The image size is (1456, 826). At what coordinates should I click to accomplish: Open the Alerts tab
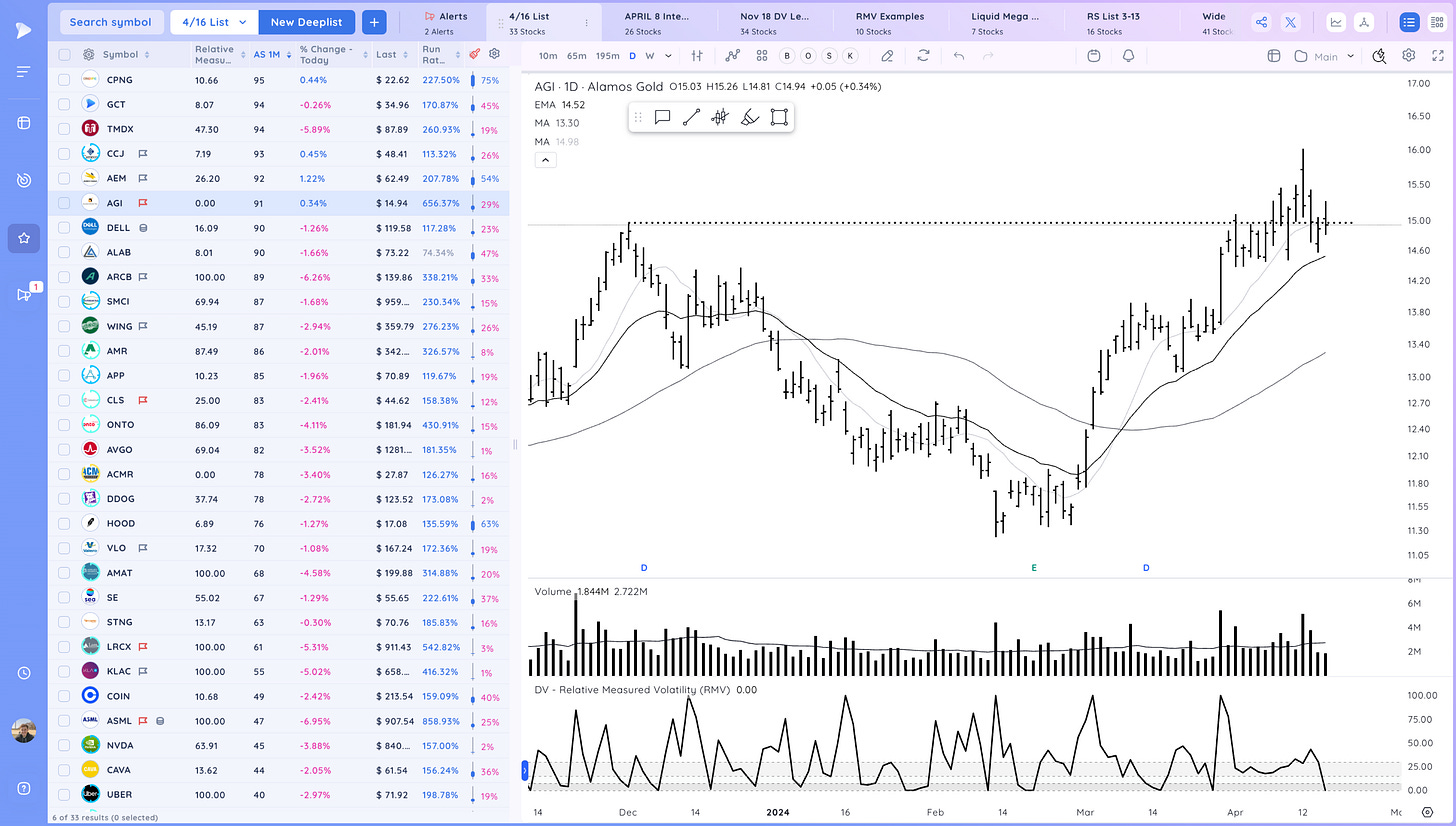point(445,22)
